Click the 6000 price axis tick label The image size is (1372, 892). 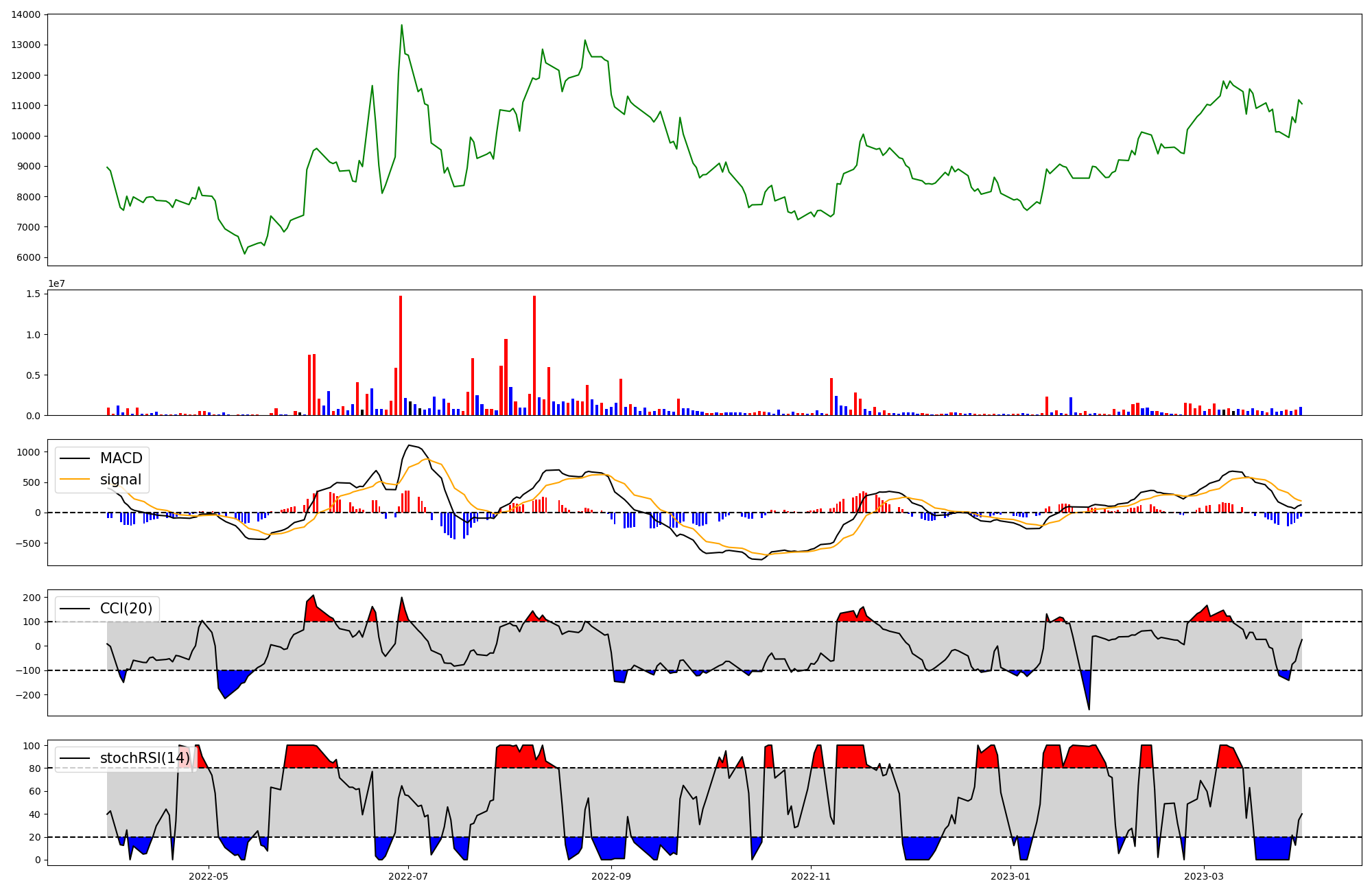[29, 257]
